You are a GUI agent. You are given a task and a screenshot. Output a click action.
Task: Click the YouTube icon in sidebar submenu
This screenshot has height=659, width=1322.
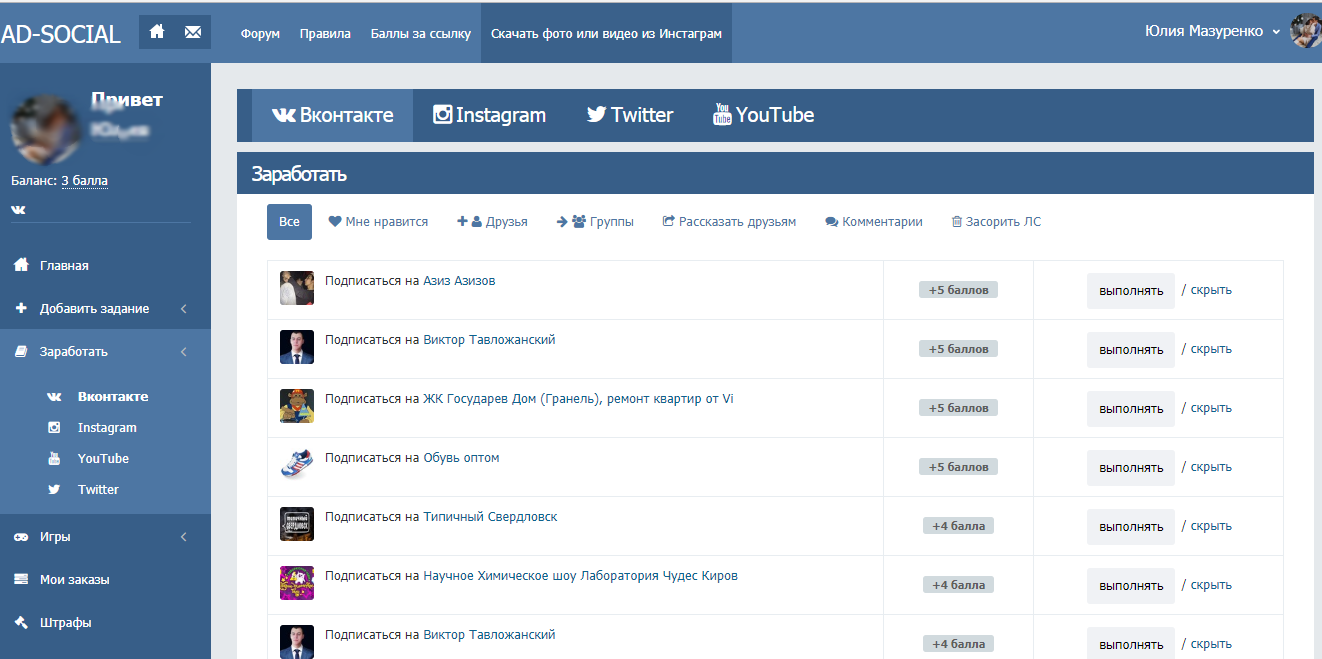[54, 459]
